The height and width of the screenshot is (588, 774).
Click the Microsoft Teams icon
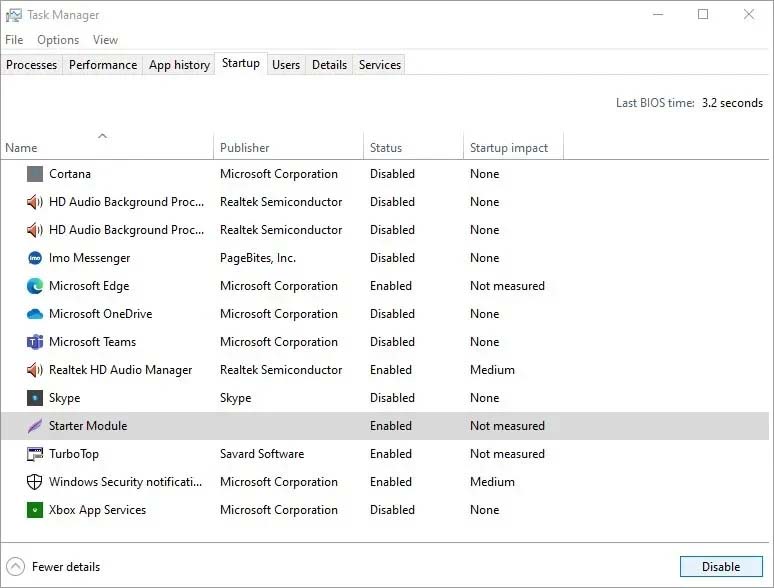(x=35, y=342)
